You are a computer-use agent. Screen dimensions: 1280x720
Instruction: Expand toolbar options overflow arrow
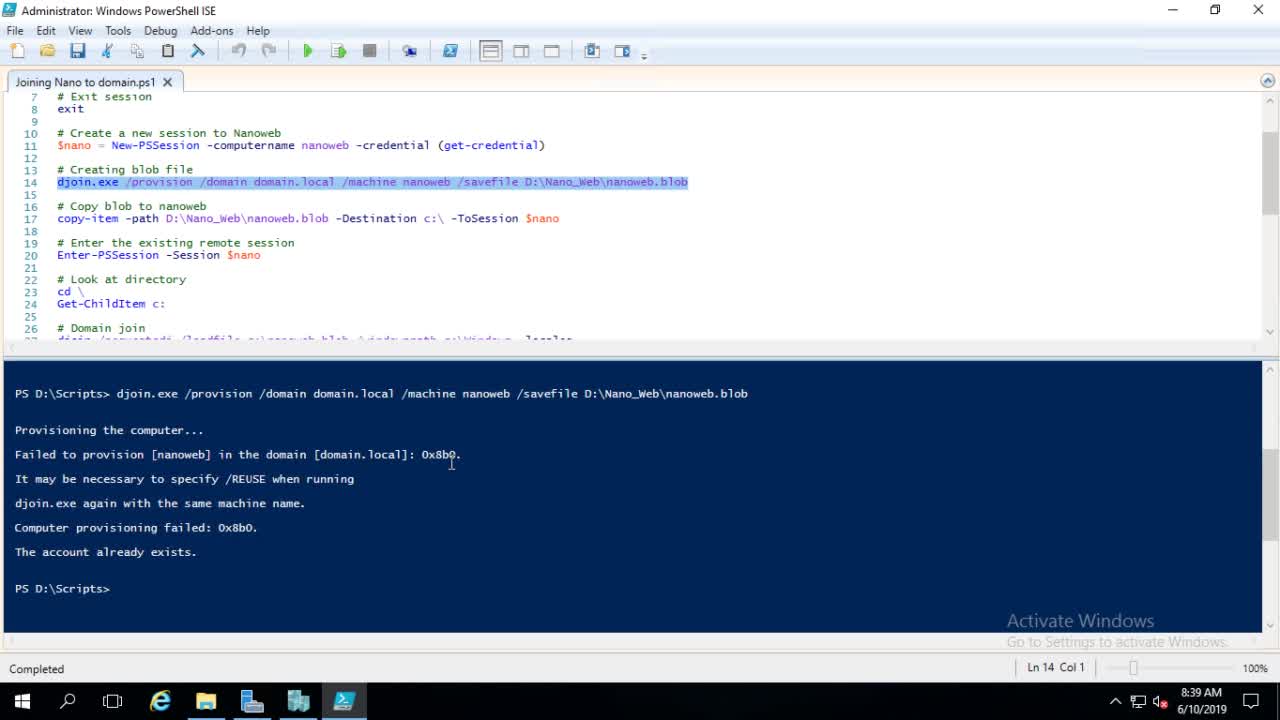click(644, 55)
